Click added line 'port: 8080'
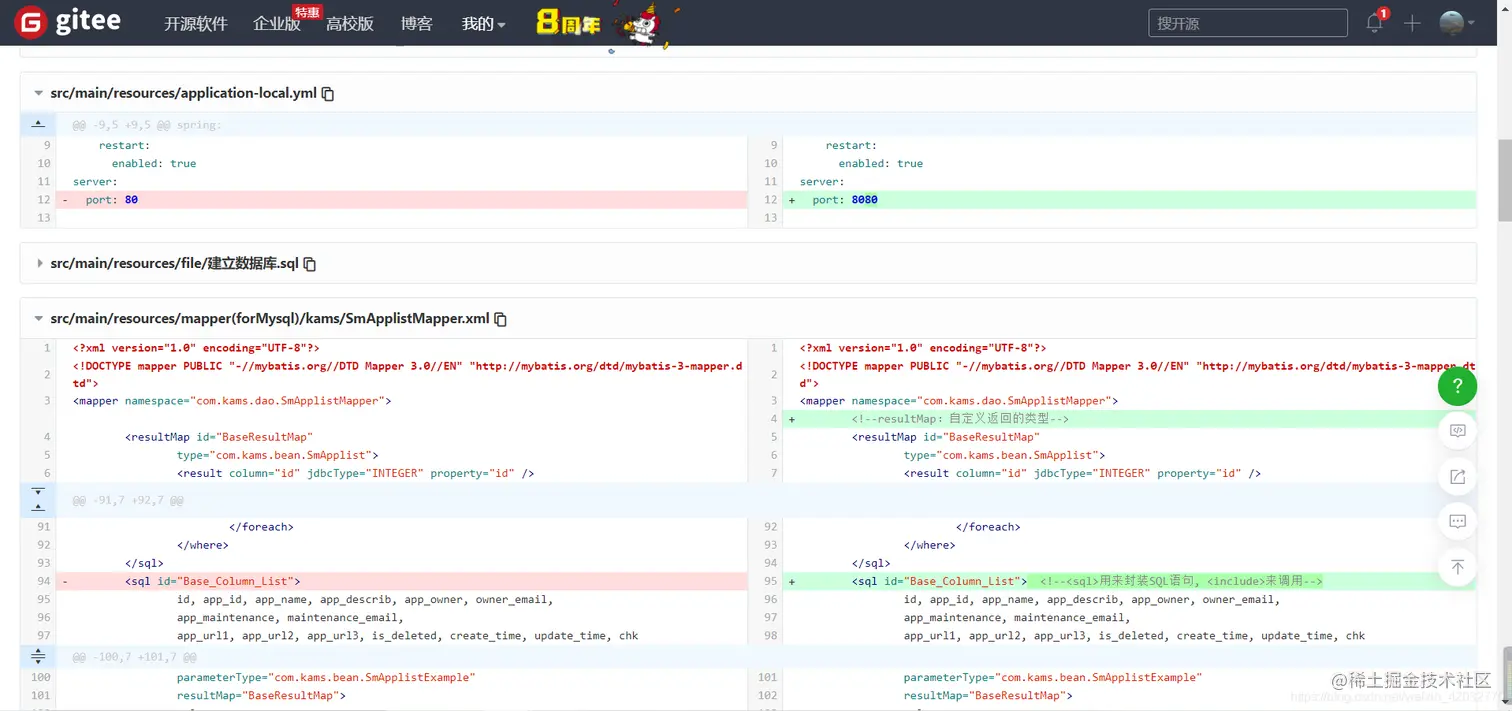This screenshot has width=1512, height=711. coord(1129,200)
